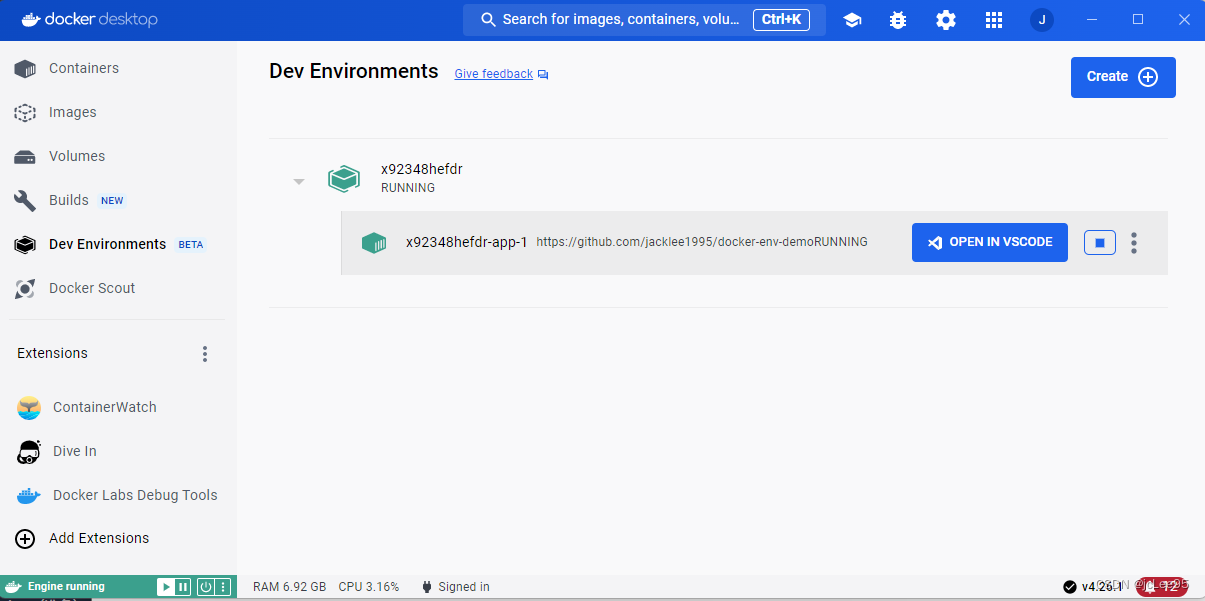Open Extensions three-dot options menu
Image resolution: width=1205 pixels, height=601 pixels.
click(205, 354)
